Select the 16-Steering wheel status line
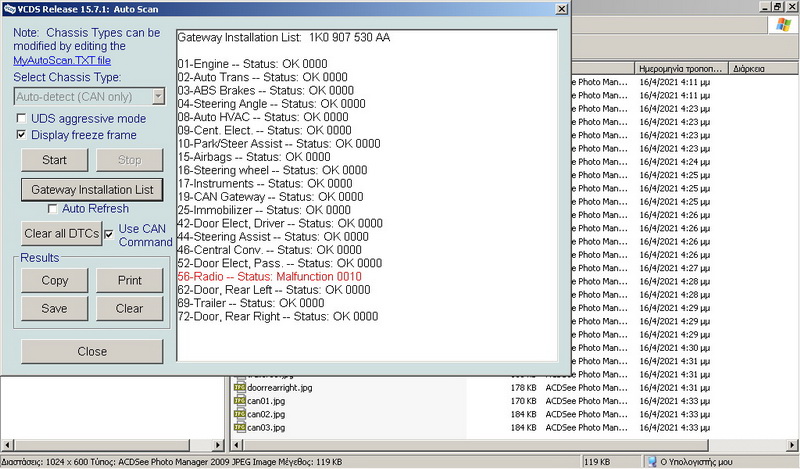This screenshot has height=469, width=800. tap(272, 170)
